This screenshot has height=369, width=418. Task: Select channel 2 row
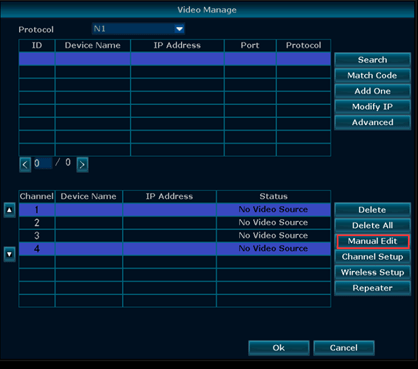[175, 223]
